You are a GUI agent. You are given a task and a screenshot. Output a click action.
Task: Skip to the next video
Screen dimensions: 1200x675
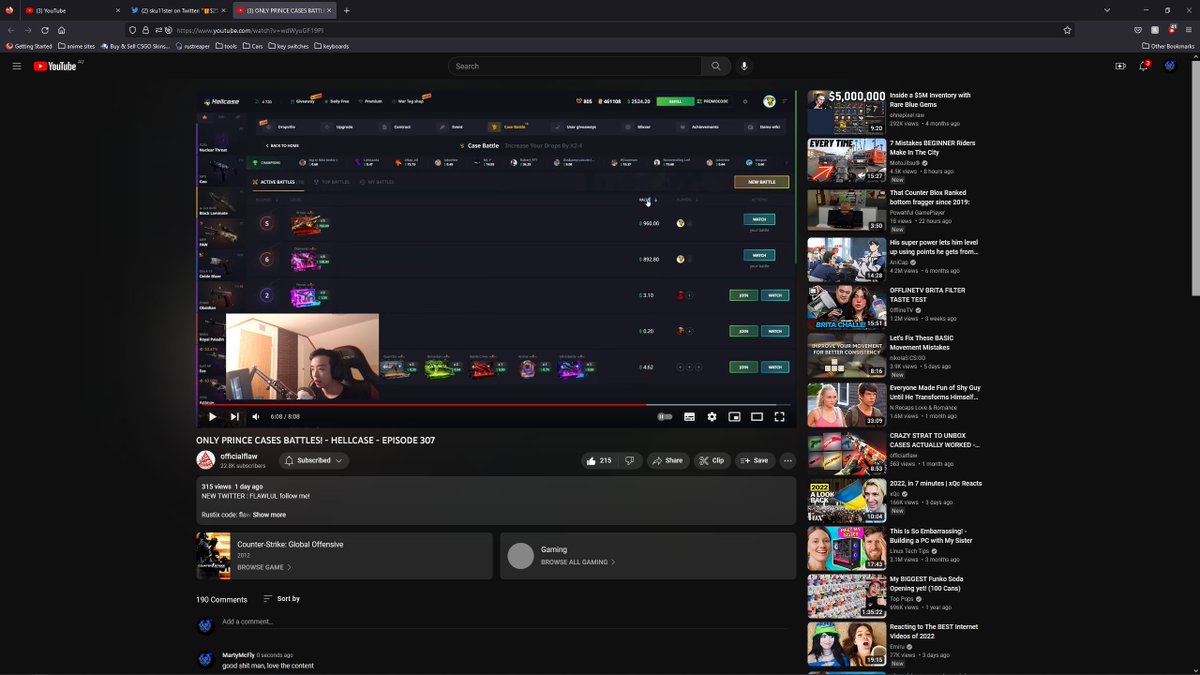tap(234, 417)
